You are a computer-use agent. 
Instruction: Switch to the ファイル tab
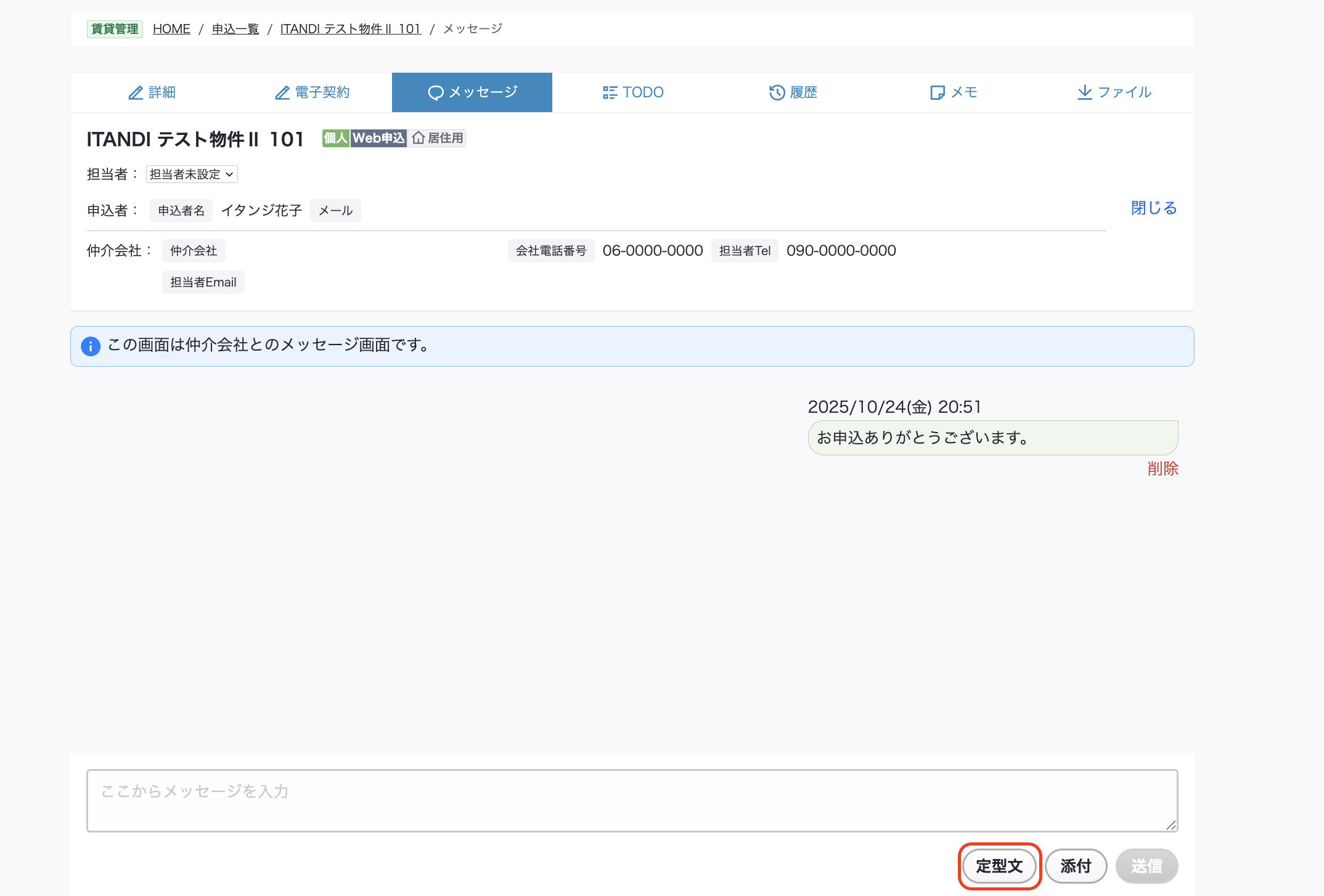point(1113,92)
